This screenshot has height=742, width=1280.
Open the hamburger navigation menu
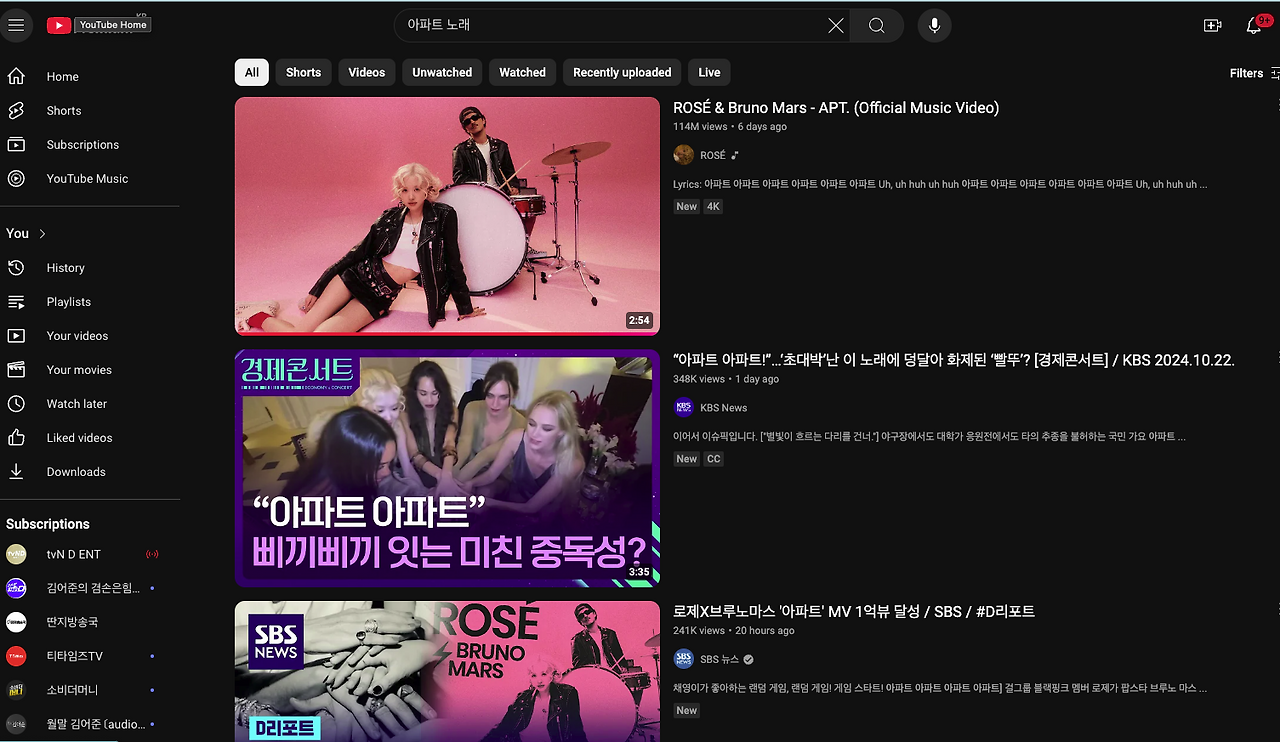click(x=17, y=25)
